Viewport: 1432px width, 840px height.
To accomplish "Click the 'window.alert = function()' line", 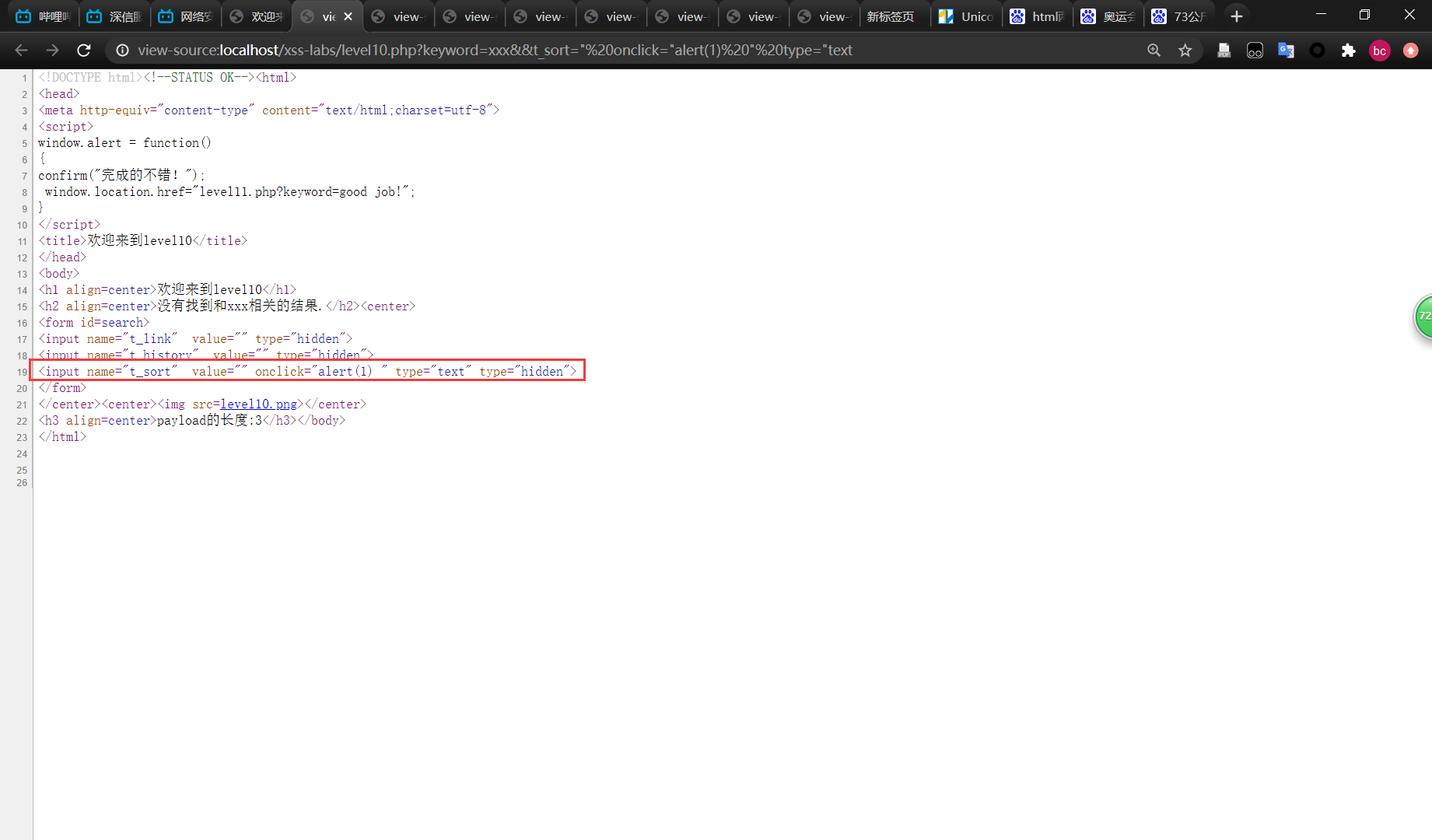I will coord(124,143).
